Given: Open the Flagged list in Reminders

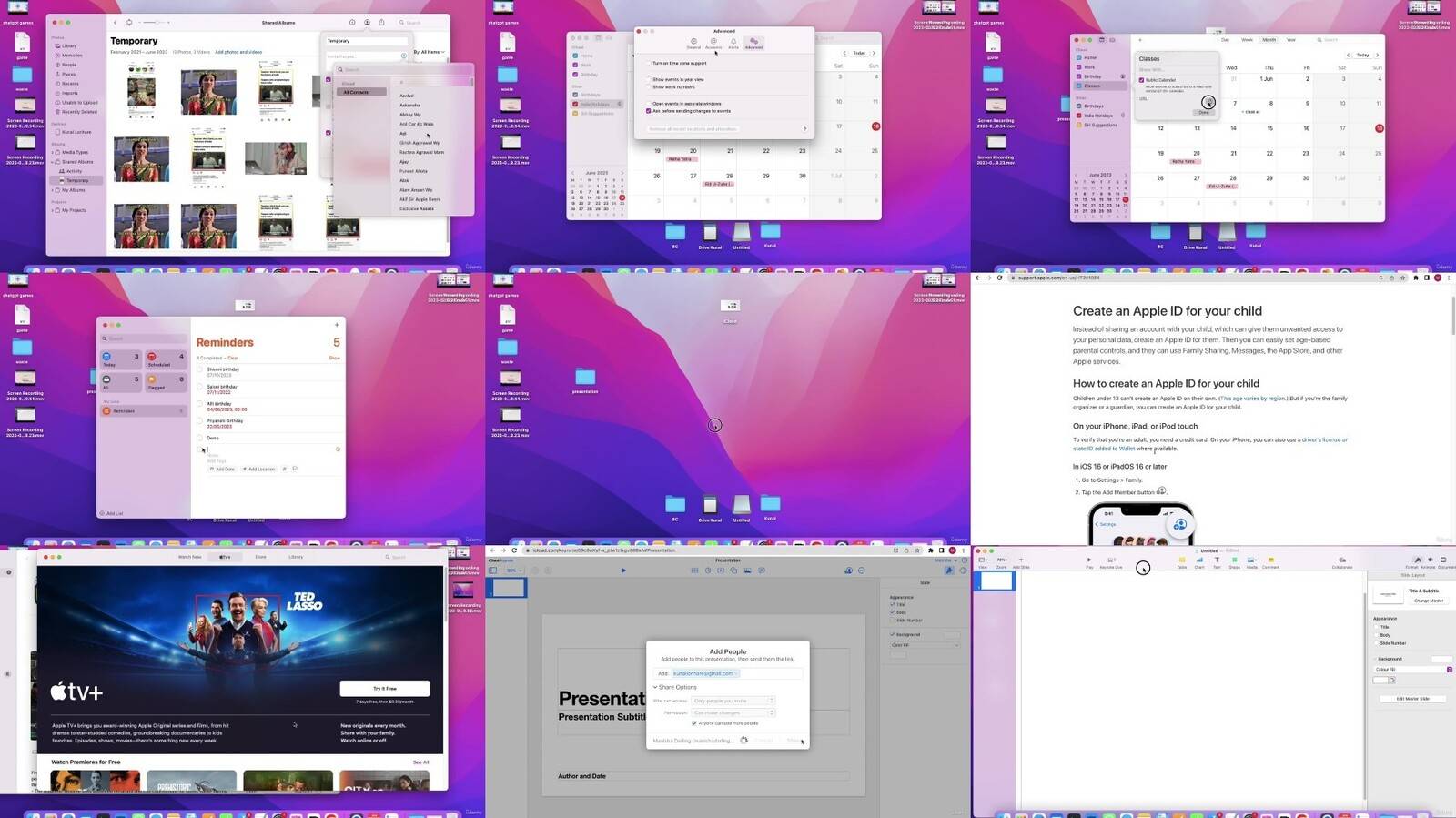Looking at the screenshot, I should click(166, 382).
